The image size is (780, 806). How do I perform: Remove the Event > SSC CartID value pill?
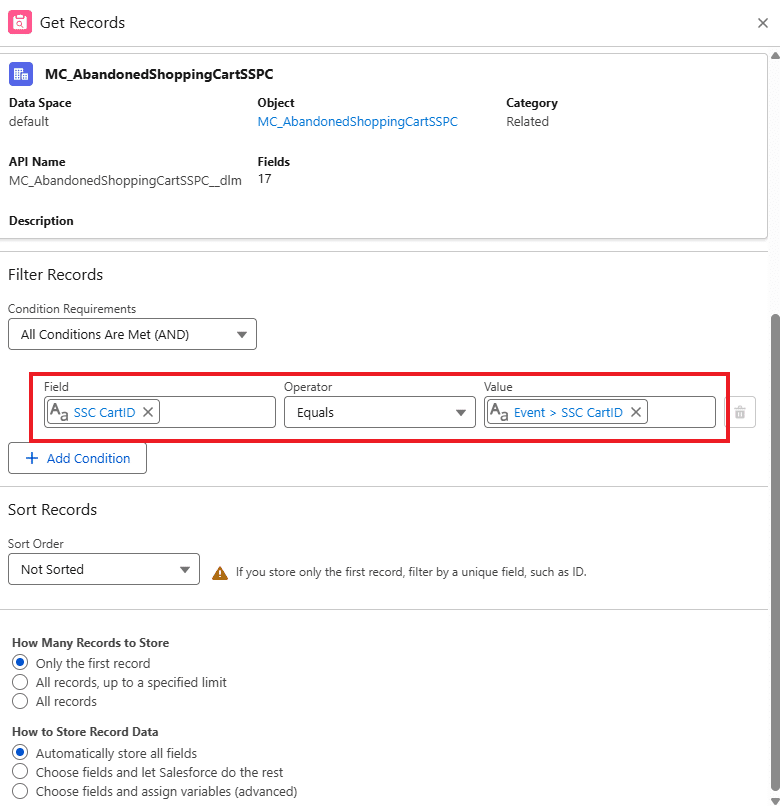pos(636,412)
